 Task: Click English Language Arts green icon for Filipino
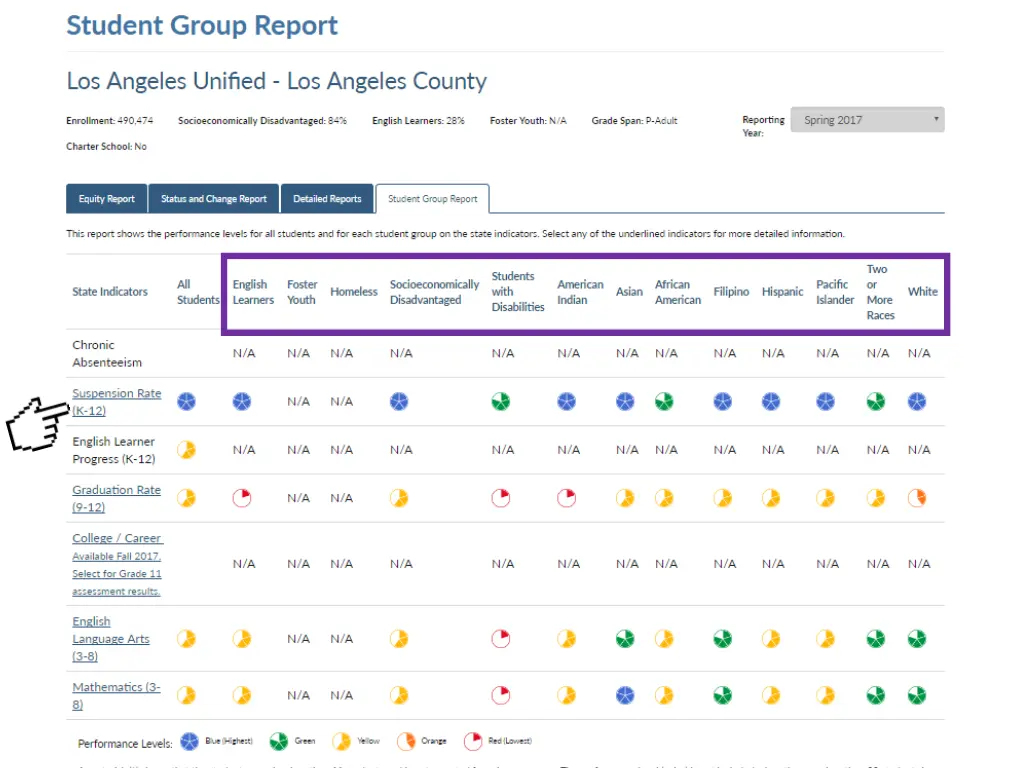tap(723, 638)
